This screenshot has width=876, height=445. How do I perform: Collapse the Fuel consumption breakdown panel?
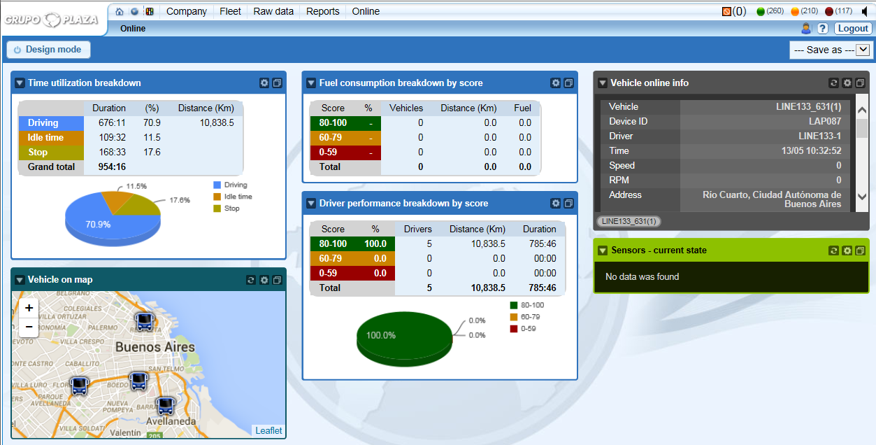tap(311, 83)
